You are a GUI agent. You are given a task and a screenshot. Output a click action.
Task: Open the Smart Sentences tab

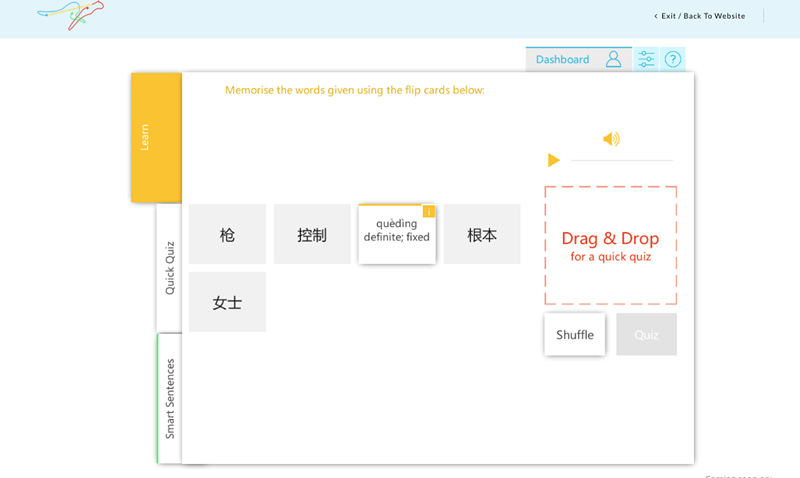[169, 398]
